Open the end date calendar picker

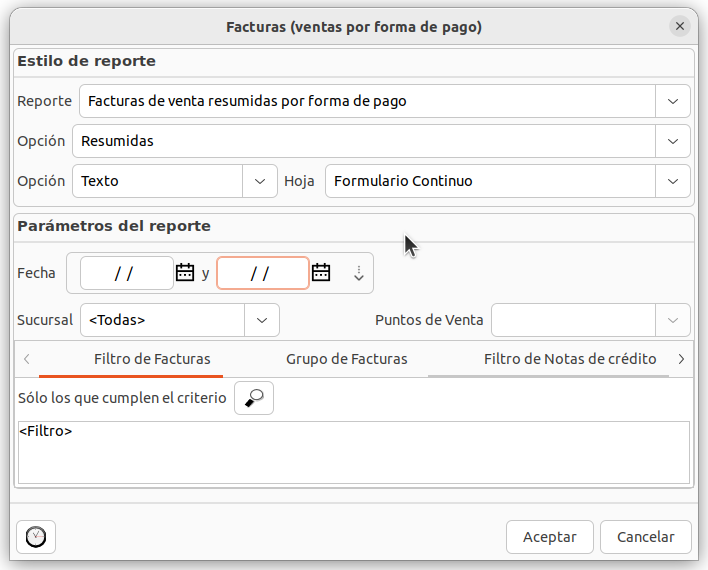[x=321, y=272]
